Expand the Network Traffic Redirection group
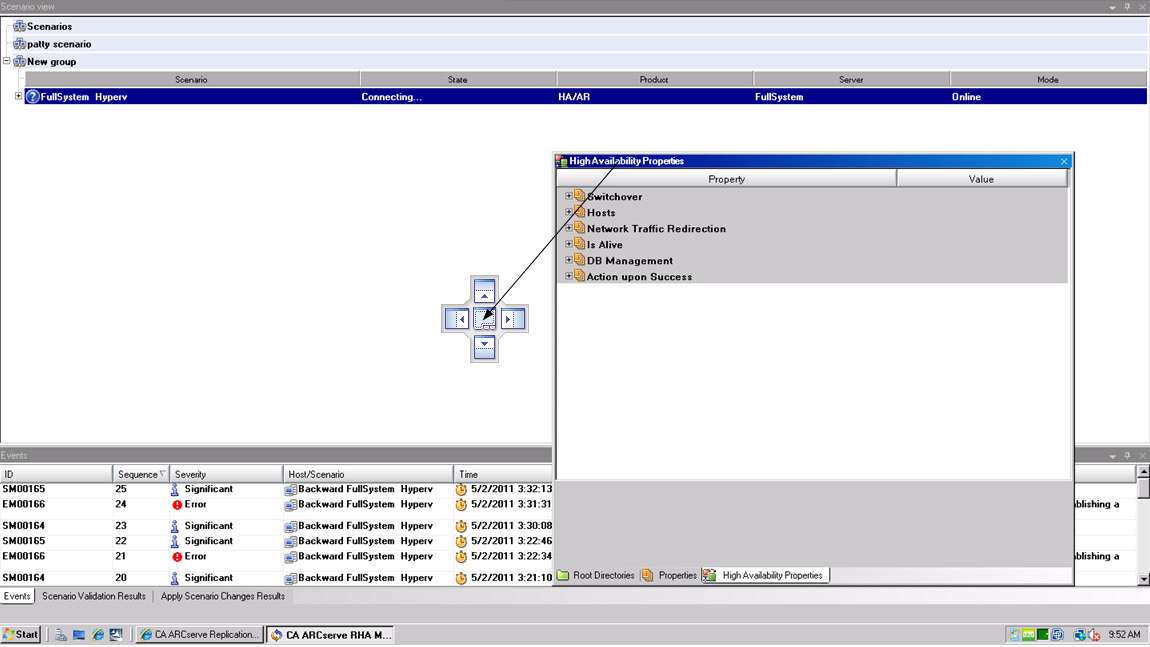Viewport: 1150px width, 647px height. tap(568, 228)
